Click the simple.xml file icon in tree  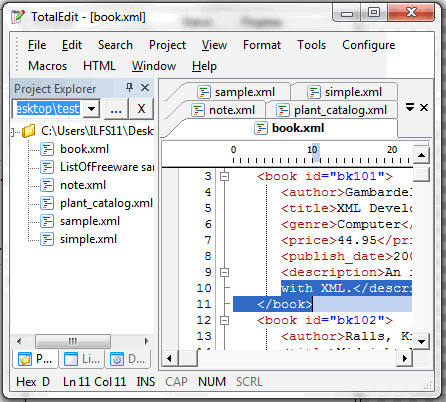47,239
